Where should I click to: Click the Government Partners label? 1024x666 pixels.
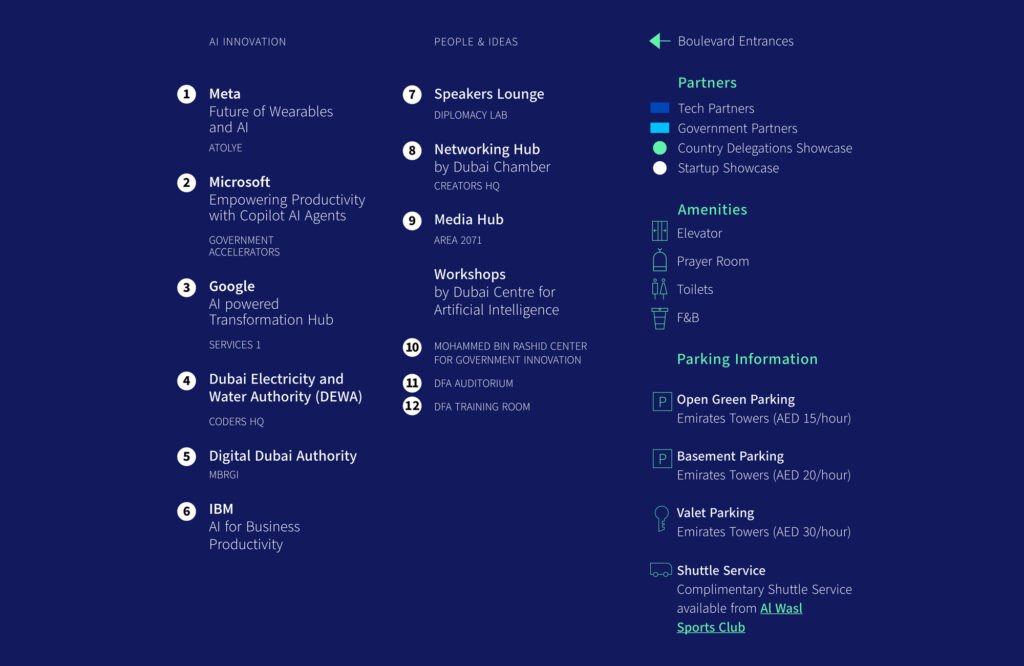pyautogui.click(x=737, y=128)
